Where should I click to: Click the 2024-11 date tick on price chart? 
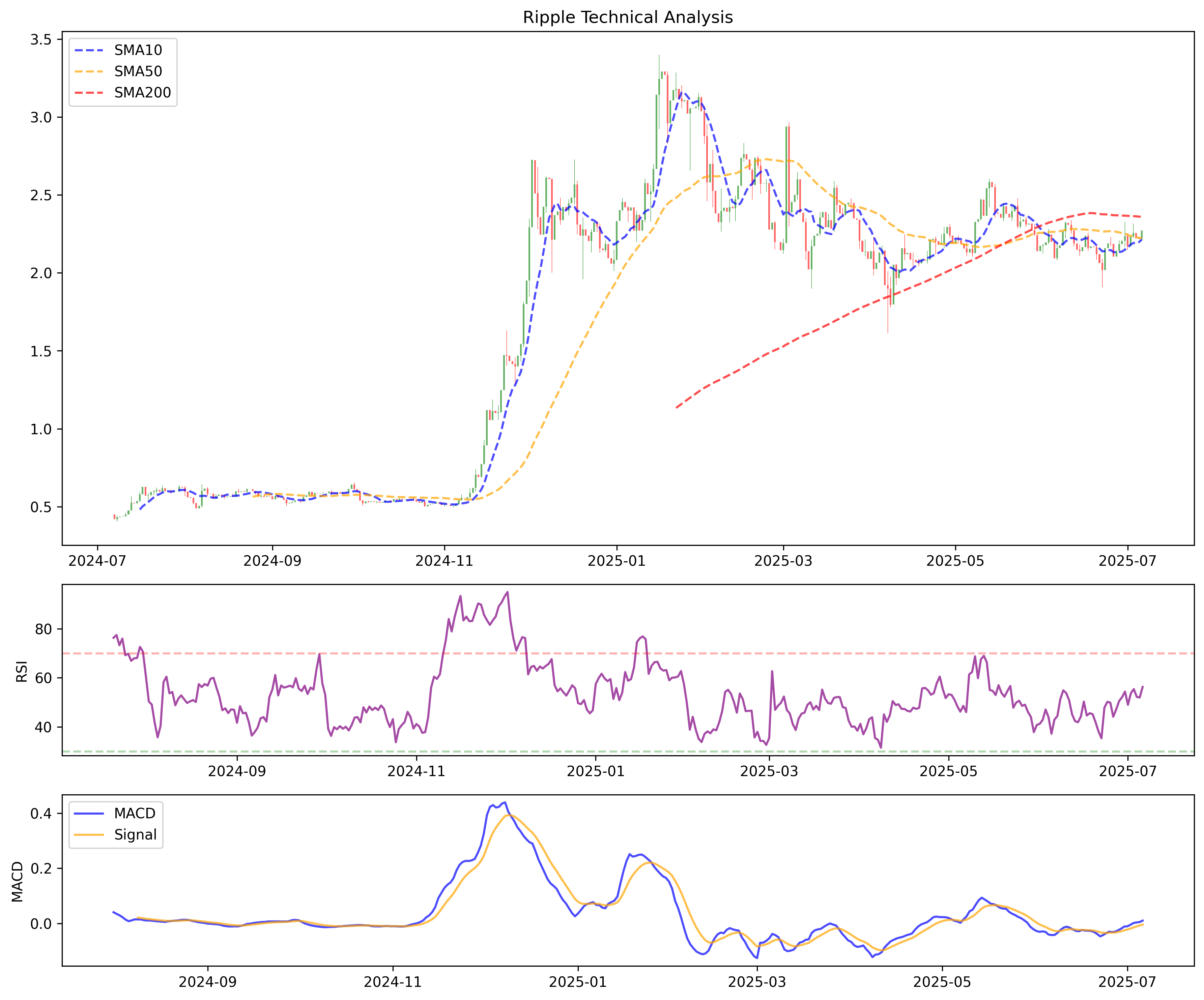pos(445,561)
